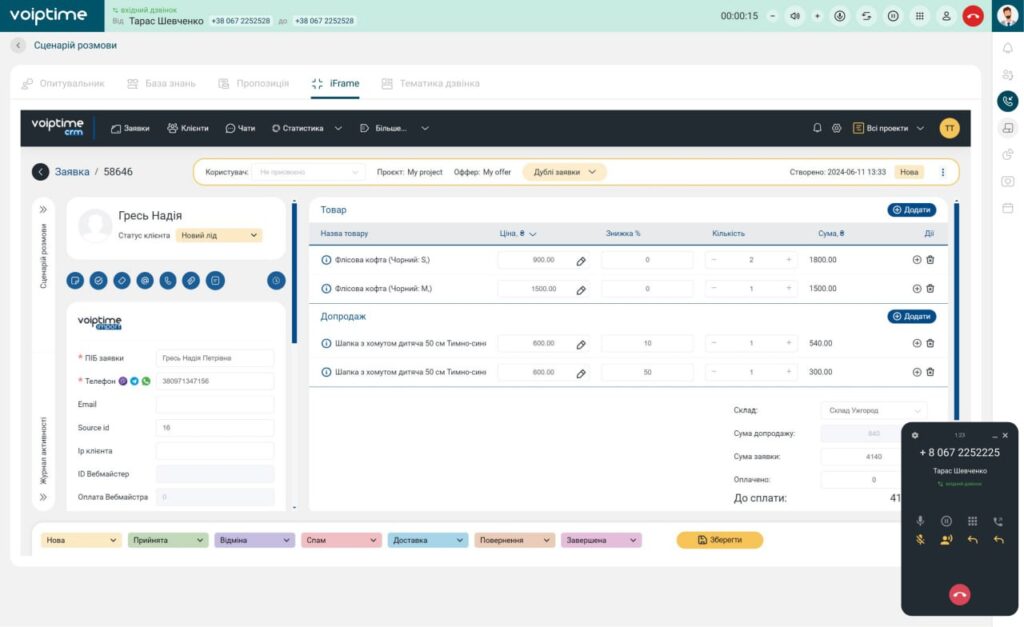Expand Журнал активності side panel arrows
The image size is (1024, 627).
[x=43, y=497]
